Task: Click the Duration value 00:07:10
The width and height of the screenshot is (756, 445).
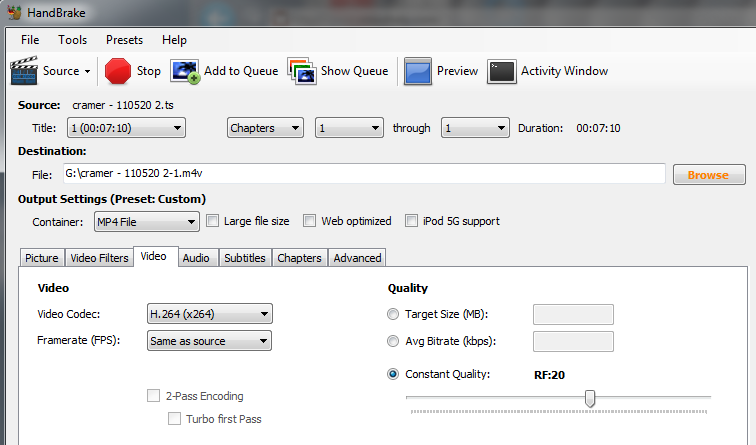Action: (x=598, y=128)
